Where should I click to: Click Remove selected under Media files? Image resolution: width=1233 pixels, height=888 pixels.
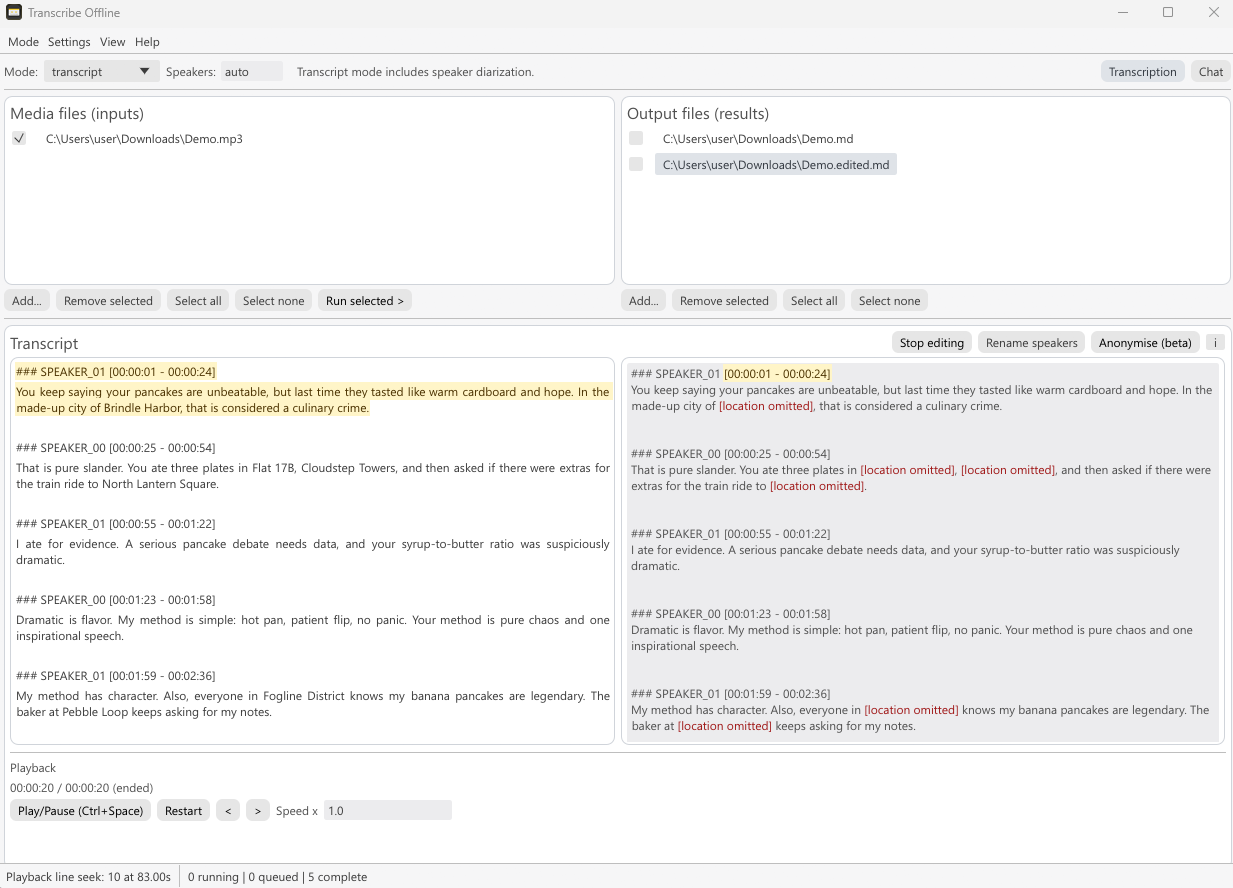coord(108,301)
